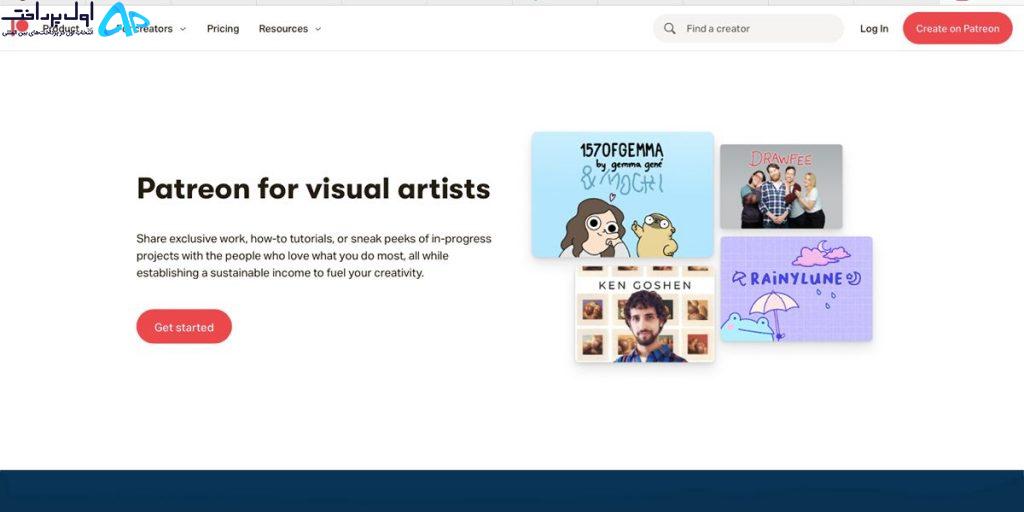Expand the For creators dropdown chevron
The height and width of the screenshot is (512, 1024).
click(x=183, y=29)
